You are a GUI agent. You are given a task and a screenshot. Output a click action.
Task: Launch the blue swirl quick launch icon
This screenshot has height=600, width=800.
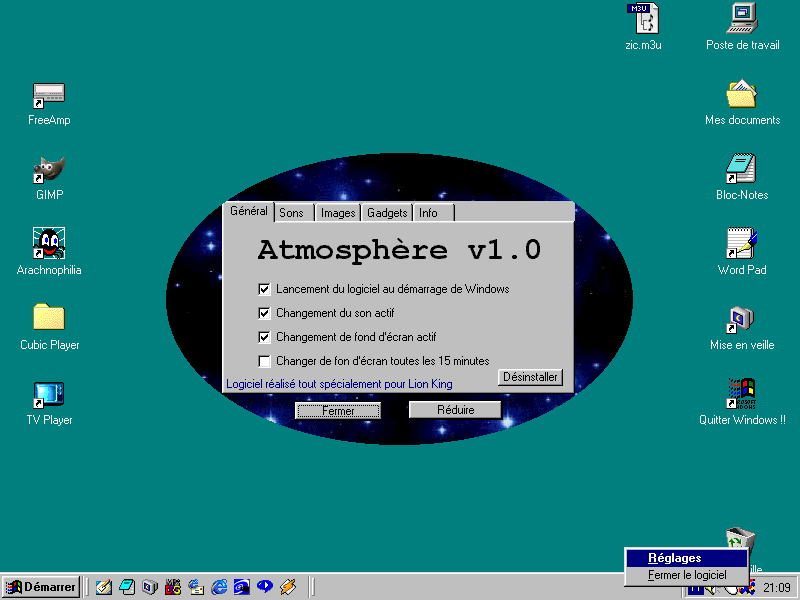point(242,587)
